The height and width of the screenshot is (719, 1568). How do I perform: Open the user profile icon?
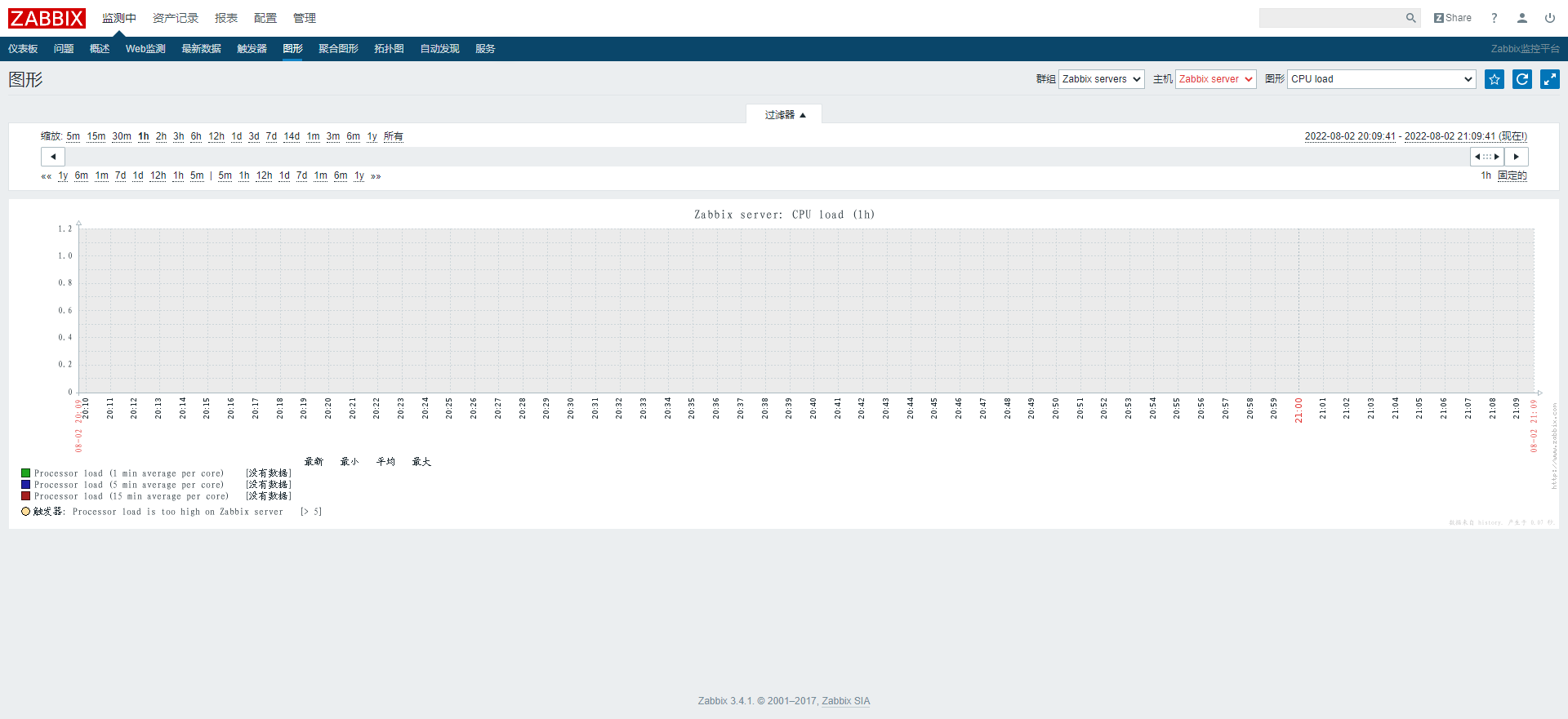pos(1522,18)
